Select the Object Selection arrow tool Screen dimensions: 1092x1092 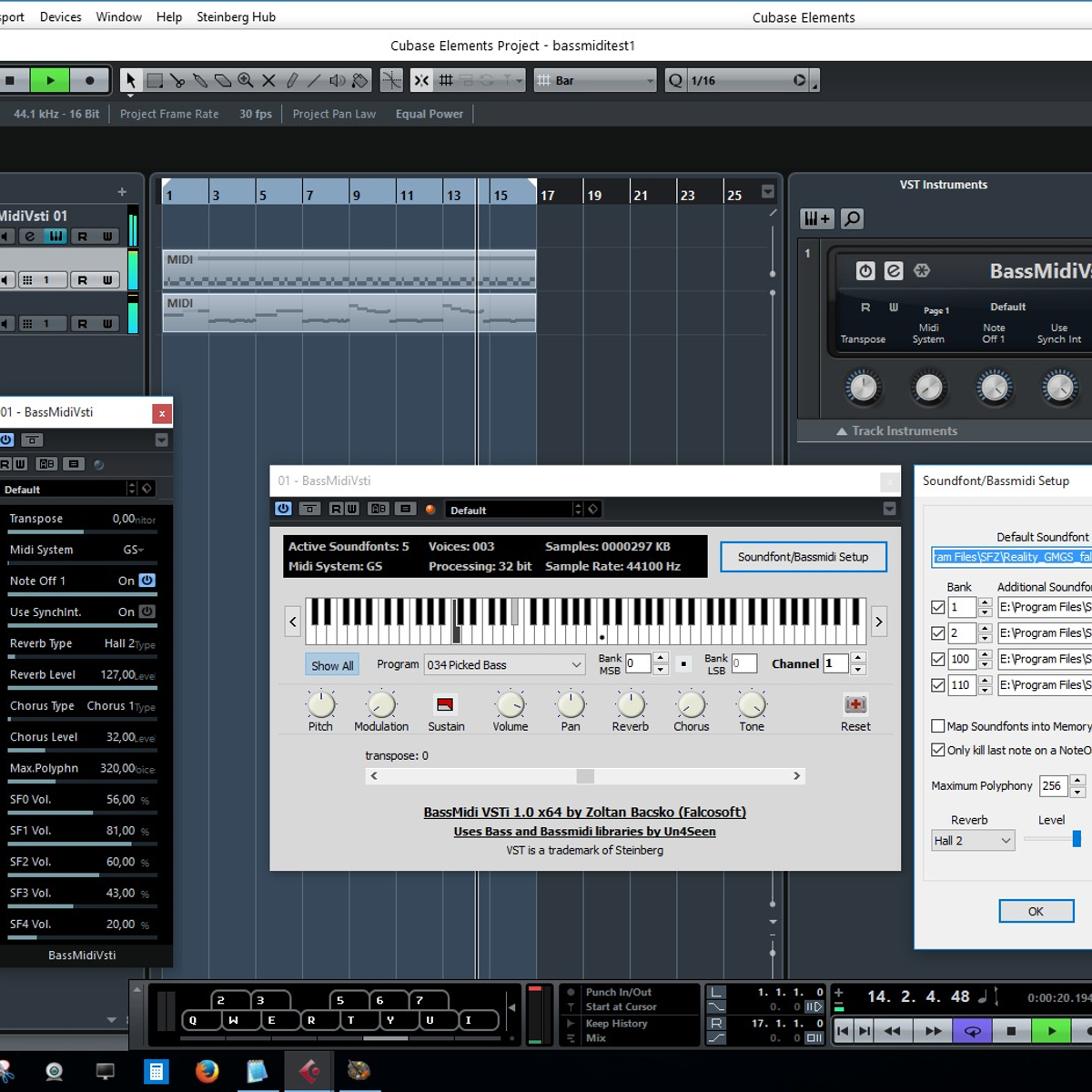(130, 80)
